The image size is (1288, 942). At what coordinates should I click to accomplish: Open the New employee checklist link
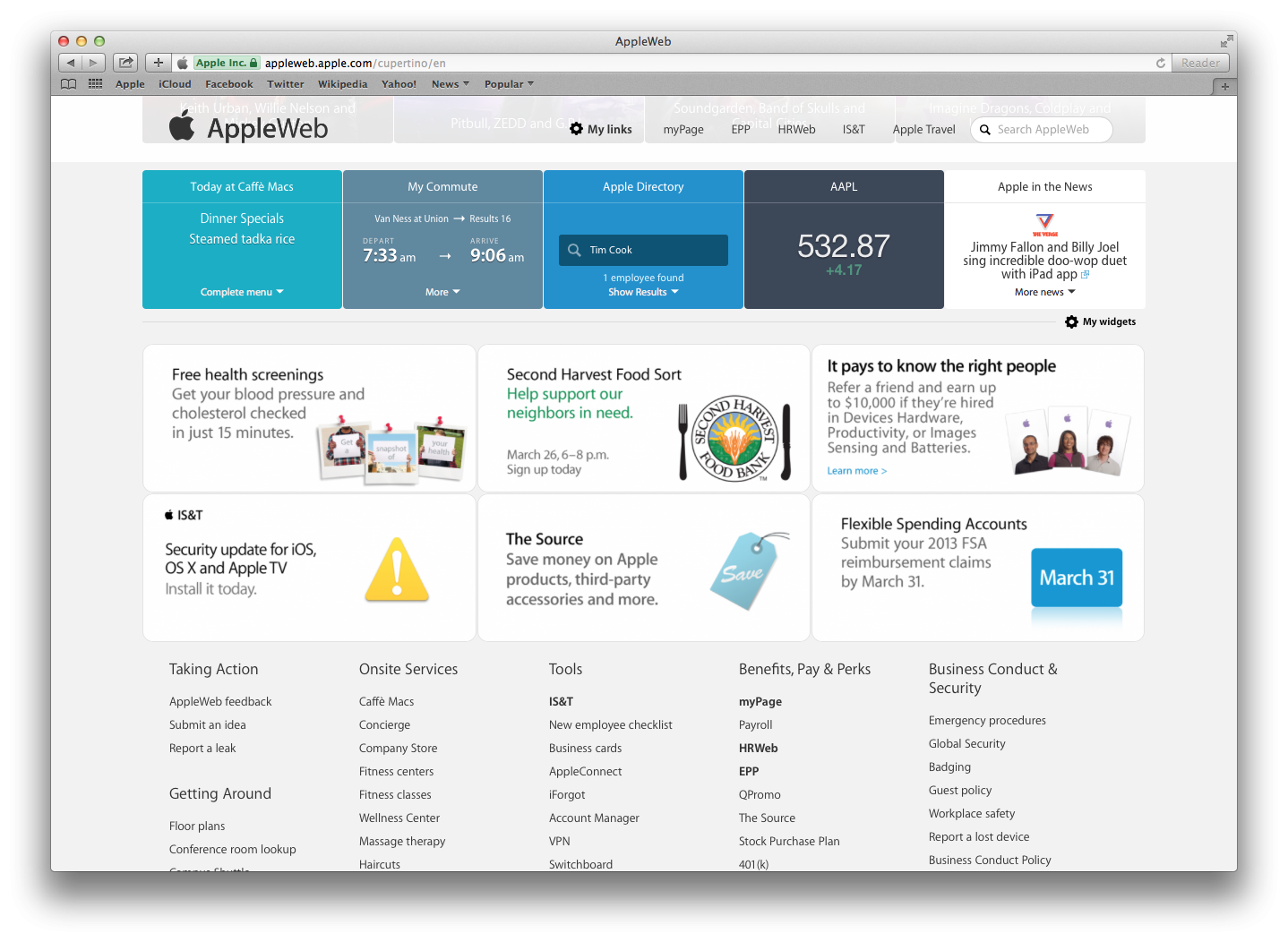click(x=610, y=725)
